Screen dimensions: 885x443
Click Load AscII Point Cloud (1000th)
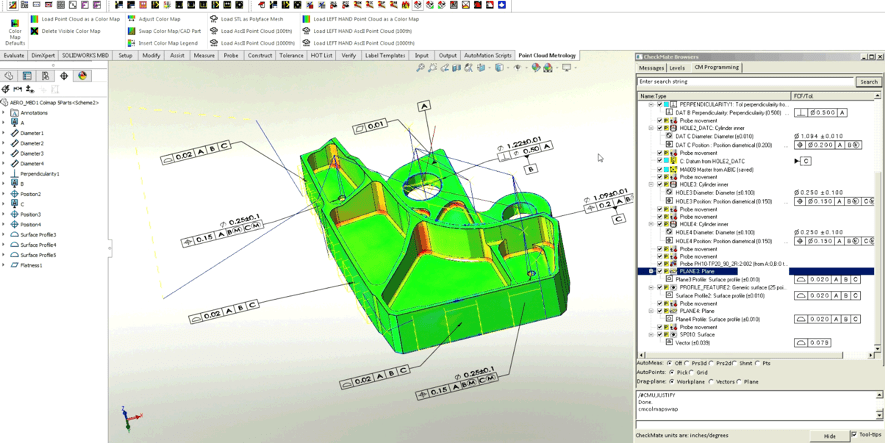pyautogui.click(x=253, y=43)
